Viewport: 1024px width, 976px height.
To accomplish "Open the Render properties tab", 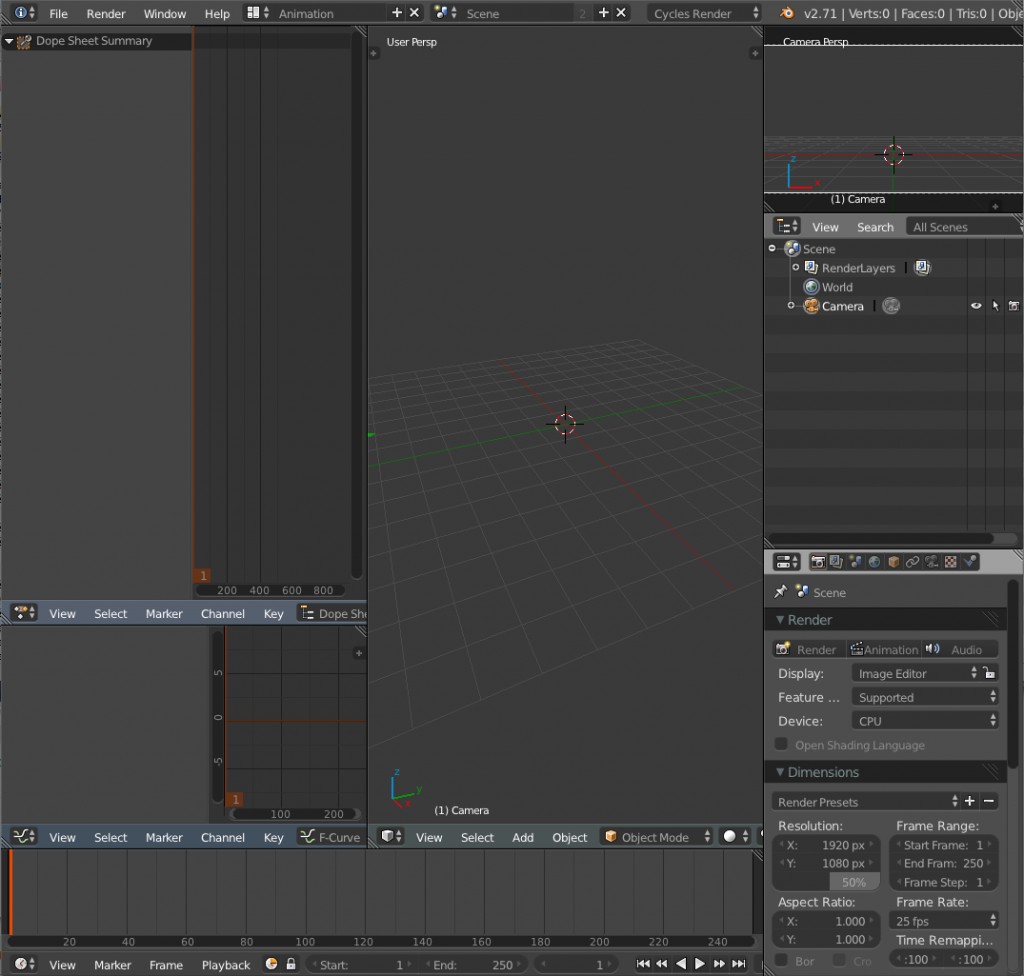I will click(820, 562).
